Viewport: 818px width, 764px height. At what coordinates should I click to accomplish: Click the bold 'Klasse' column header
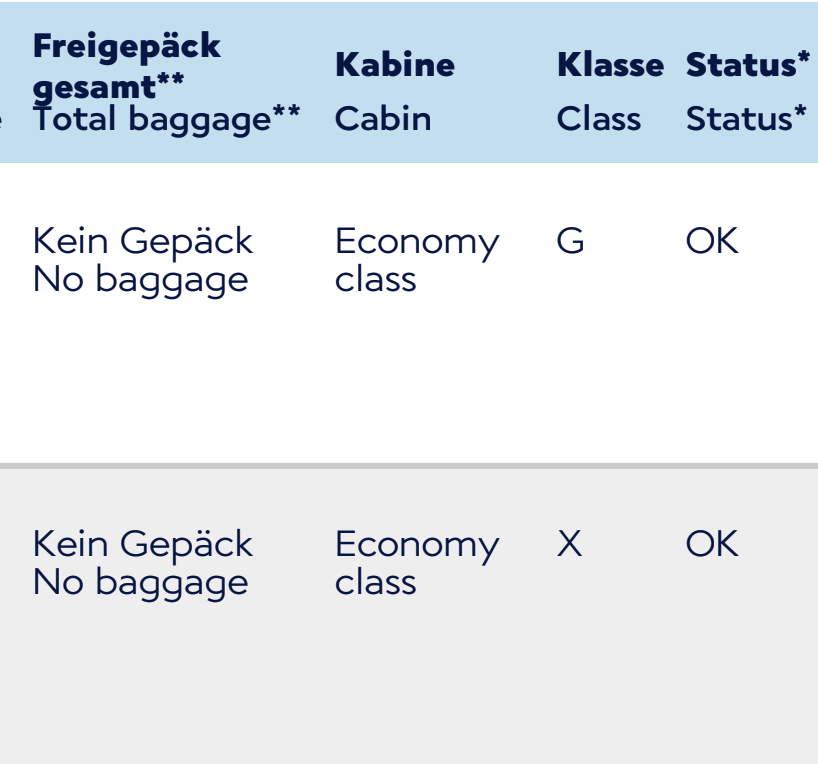[x=609, y=65]
